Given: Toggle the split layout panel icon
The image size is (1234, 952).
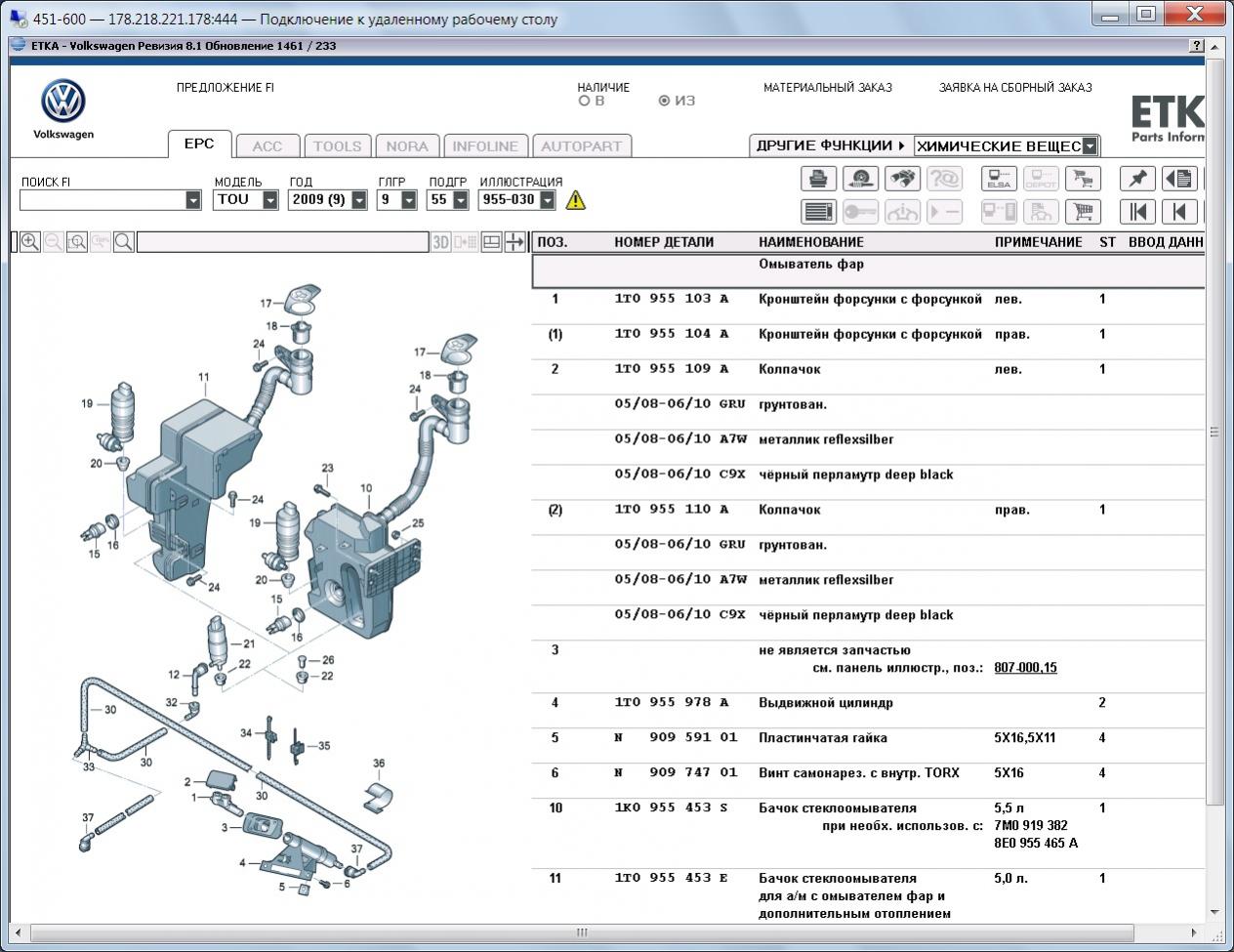Looking at the screenshot, I should pos(491,242).
